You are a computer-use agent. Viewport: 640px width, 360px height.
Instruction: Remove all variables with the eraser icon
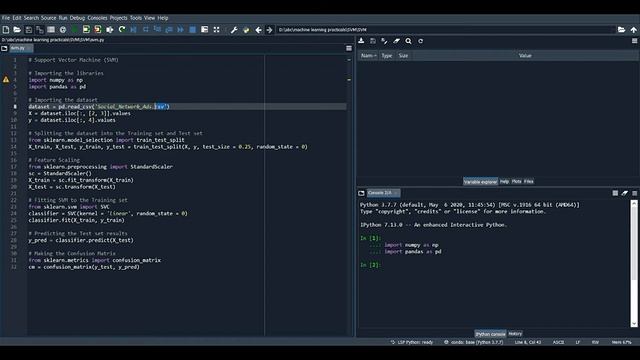pos(396,41)
